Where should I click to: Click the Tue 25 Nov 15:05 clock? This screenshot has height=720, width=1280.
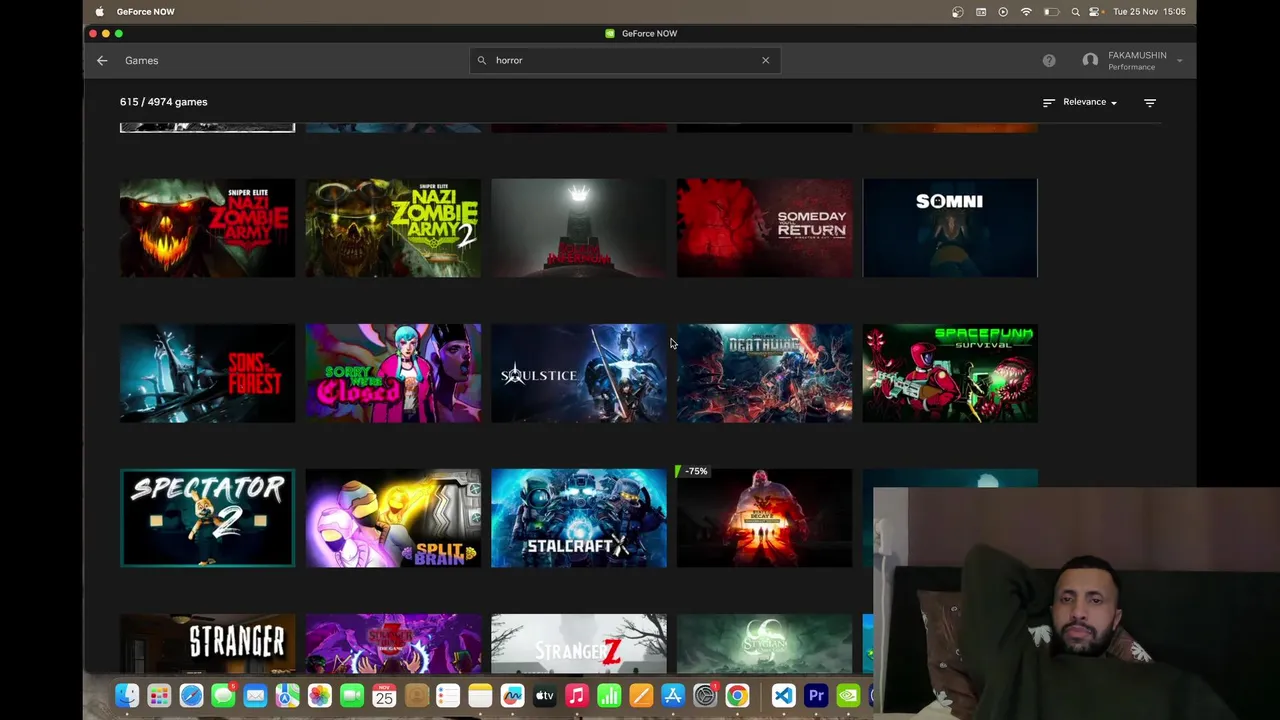pos(1149,12)
